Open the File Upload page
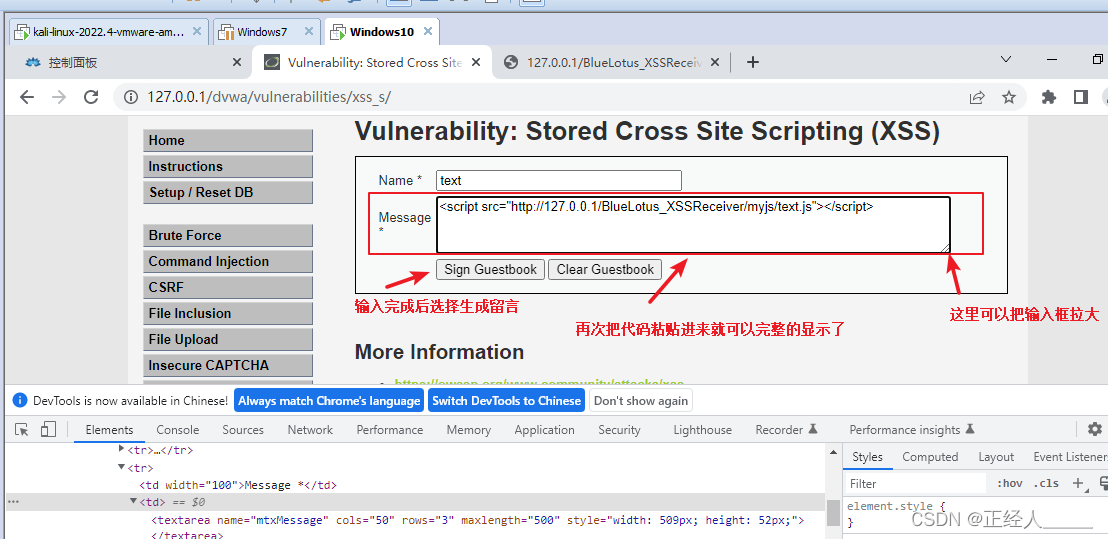 click(x=228, y=339)
